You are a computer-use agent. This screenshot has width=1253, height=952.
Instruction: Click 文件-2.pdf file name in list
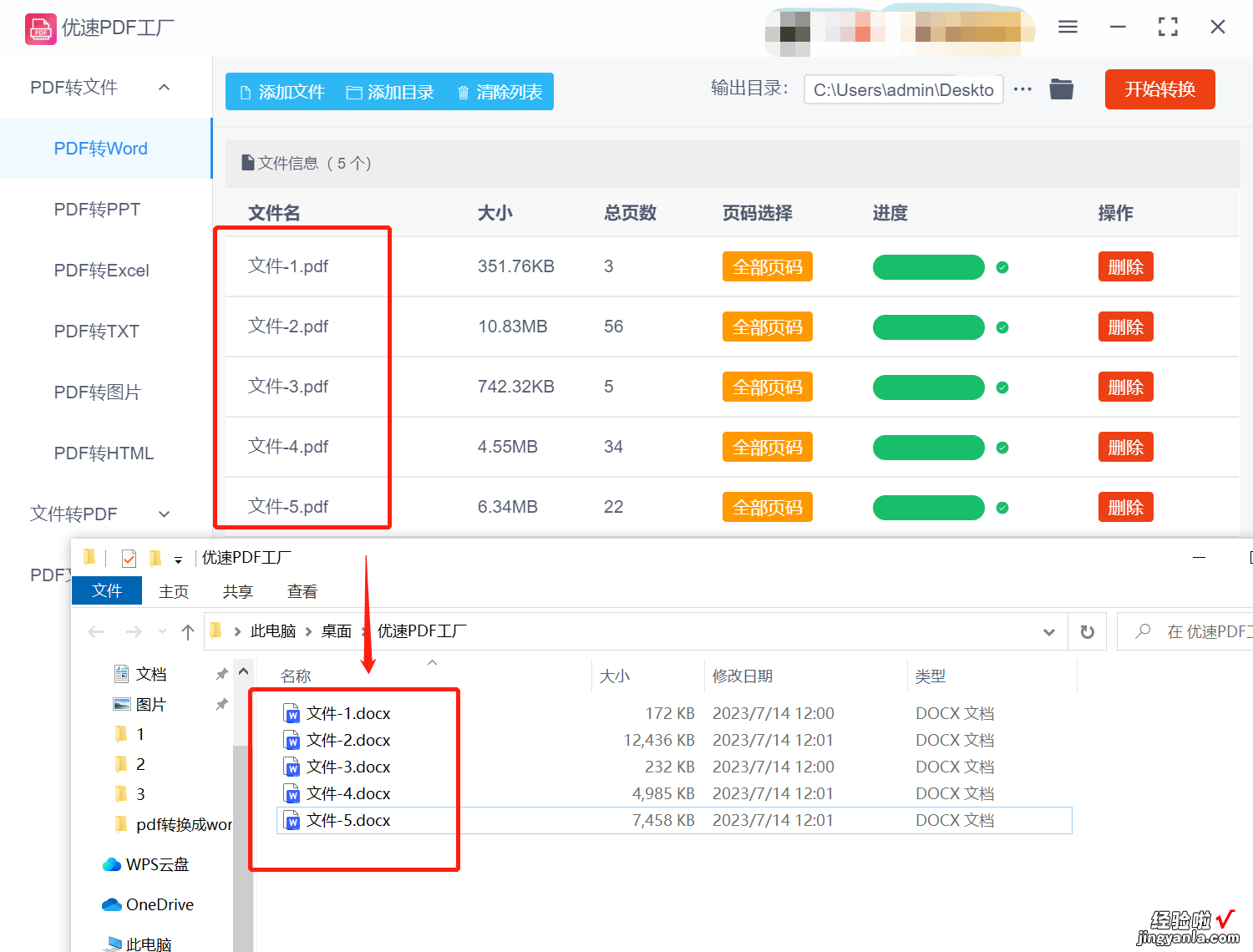(288, 327)
